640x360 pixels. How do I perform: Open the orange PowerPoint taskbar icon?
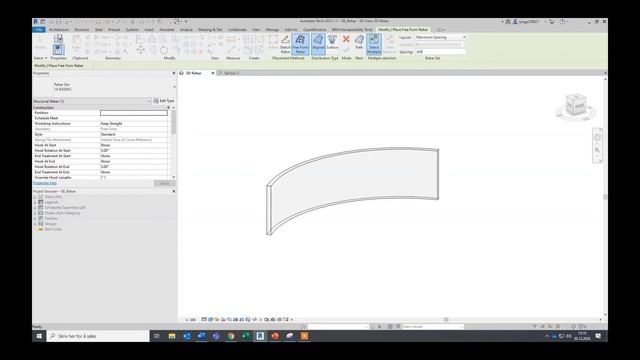tap(275, 336)
